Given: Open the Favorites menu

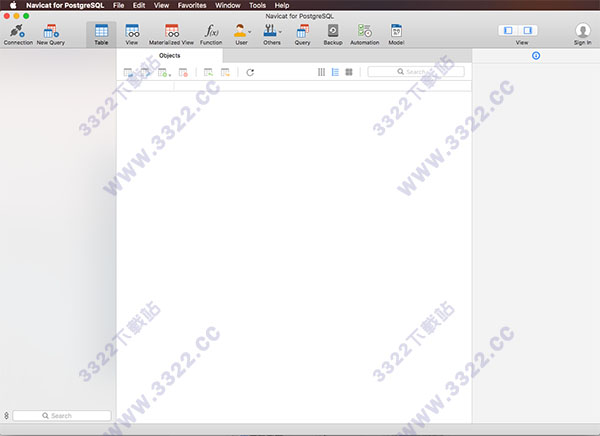Looking at the screenshot, I should click(192, 5).
